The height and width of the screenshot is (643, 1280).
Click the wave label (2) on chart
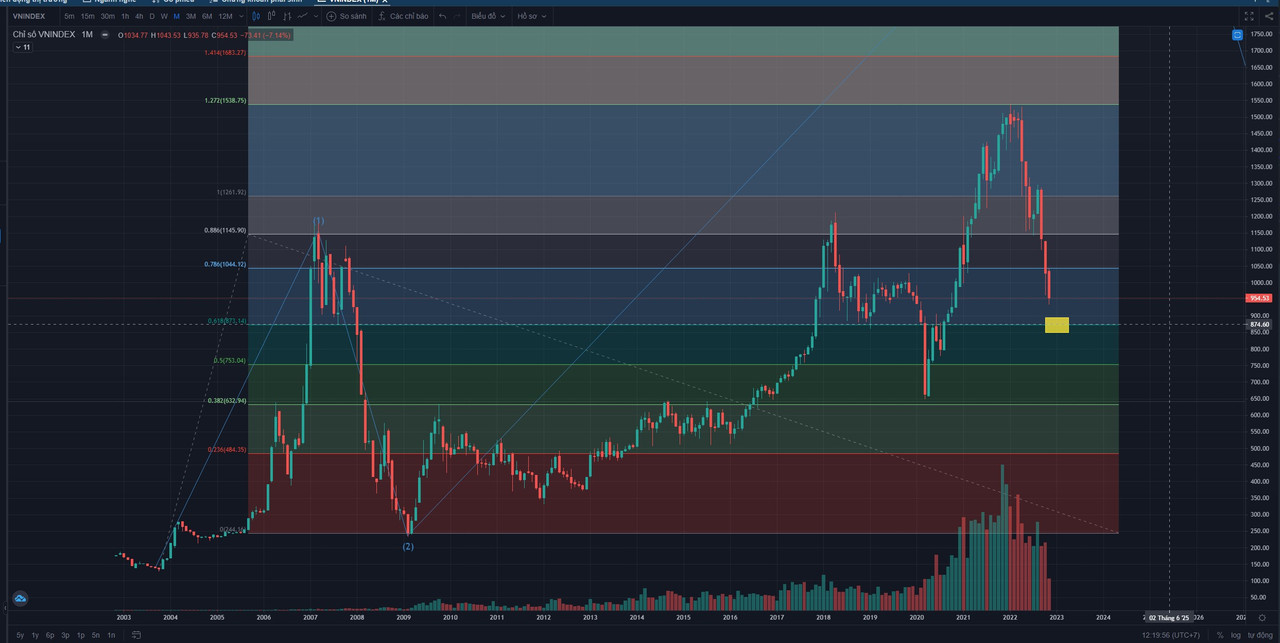point(408,546)
